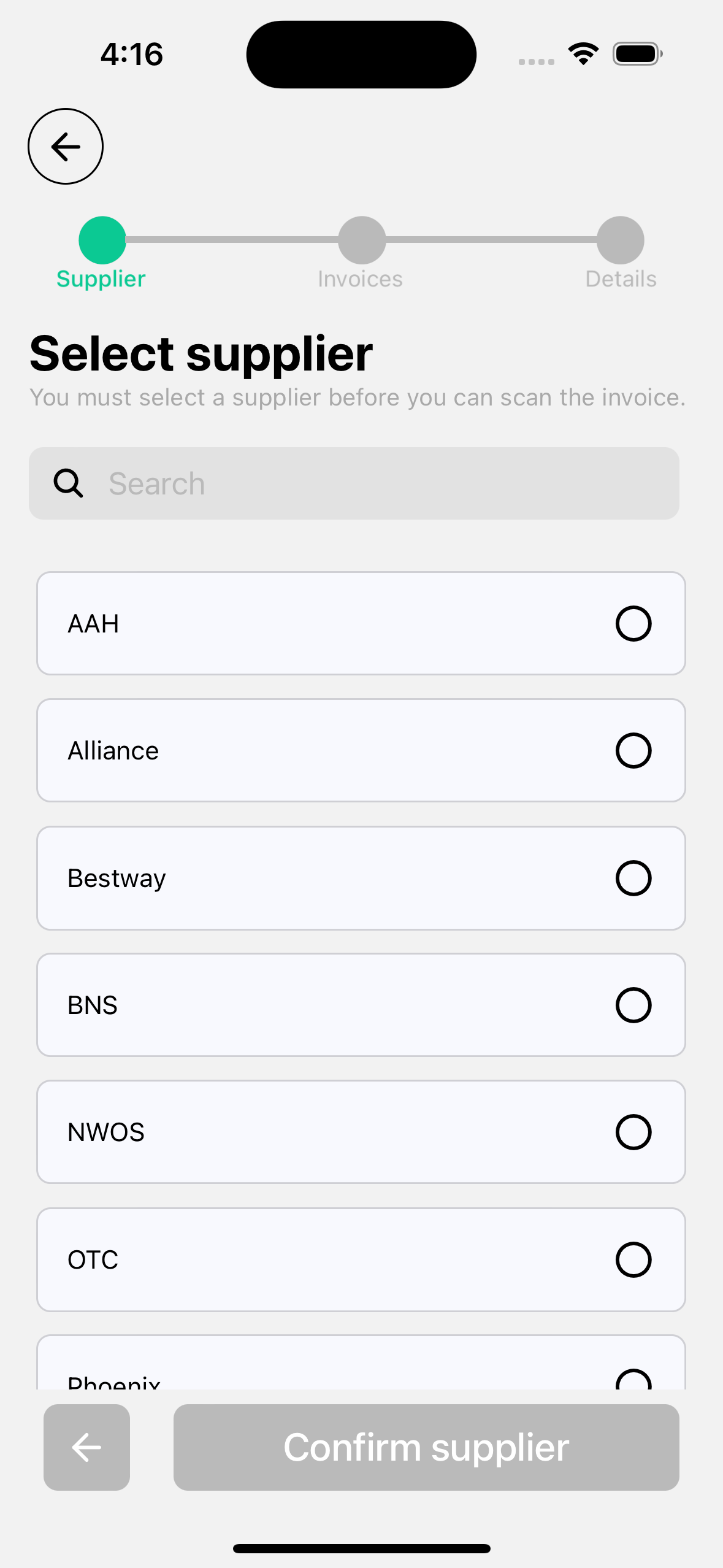Click the middle Invoices progress dot

[x=362, y=240]
